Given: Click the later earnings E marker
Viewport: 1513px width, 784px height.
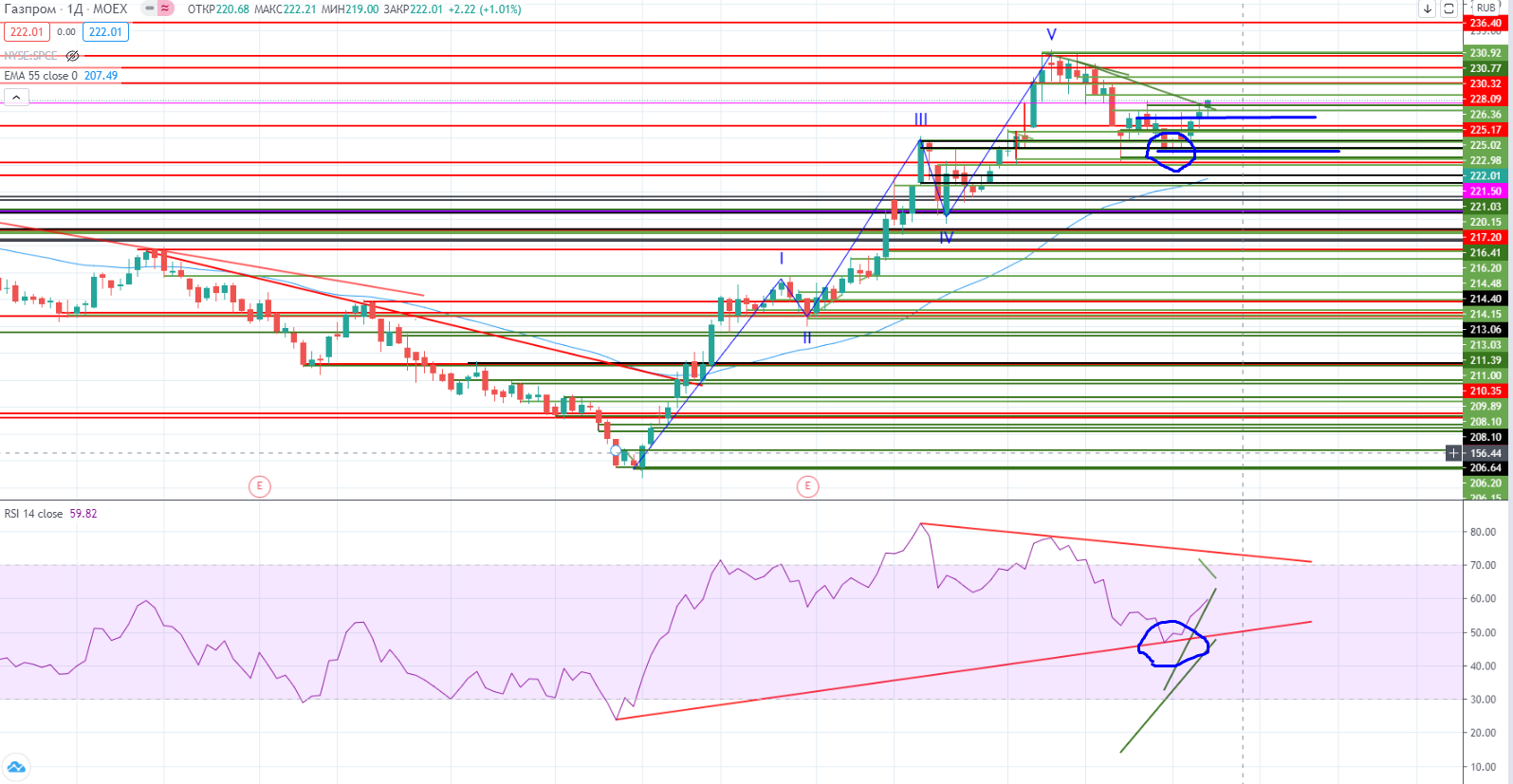Looking at the screenshot, I should [x=807, y=486].
